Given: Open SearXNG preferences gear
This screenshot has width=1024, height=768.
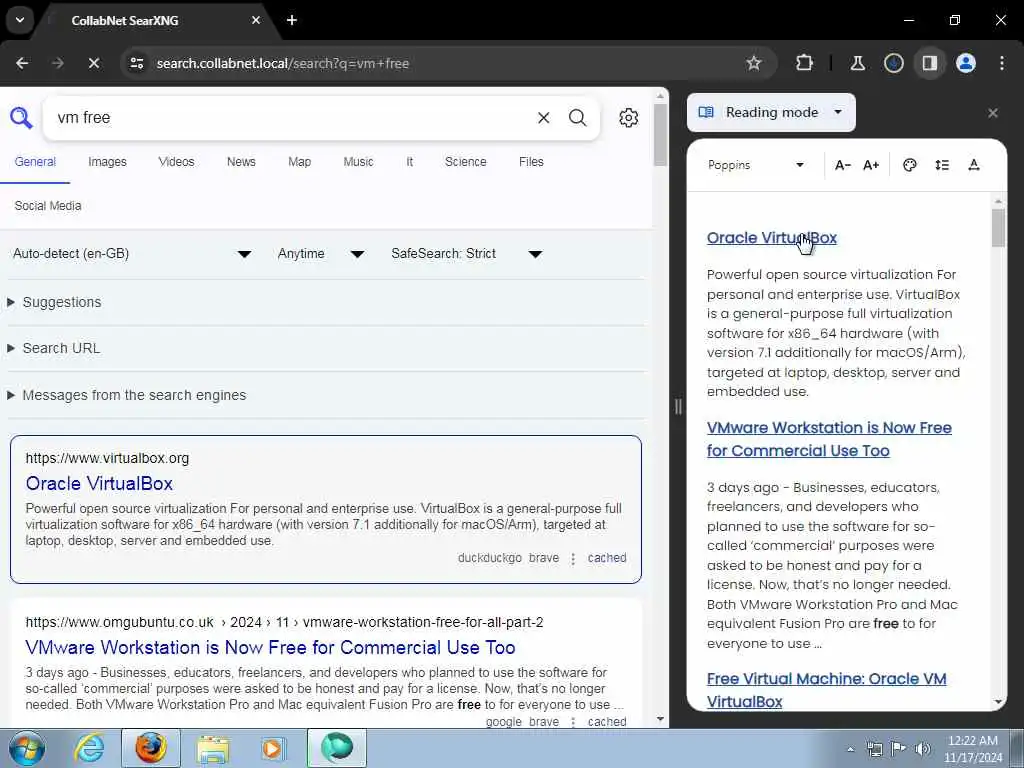Looking at the screenshot, I should pyautogui.click(x=628, y=118).
